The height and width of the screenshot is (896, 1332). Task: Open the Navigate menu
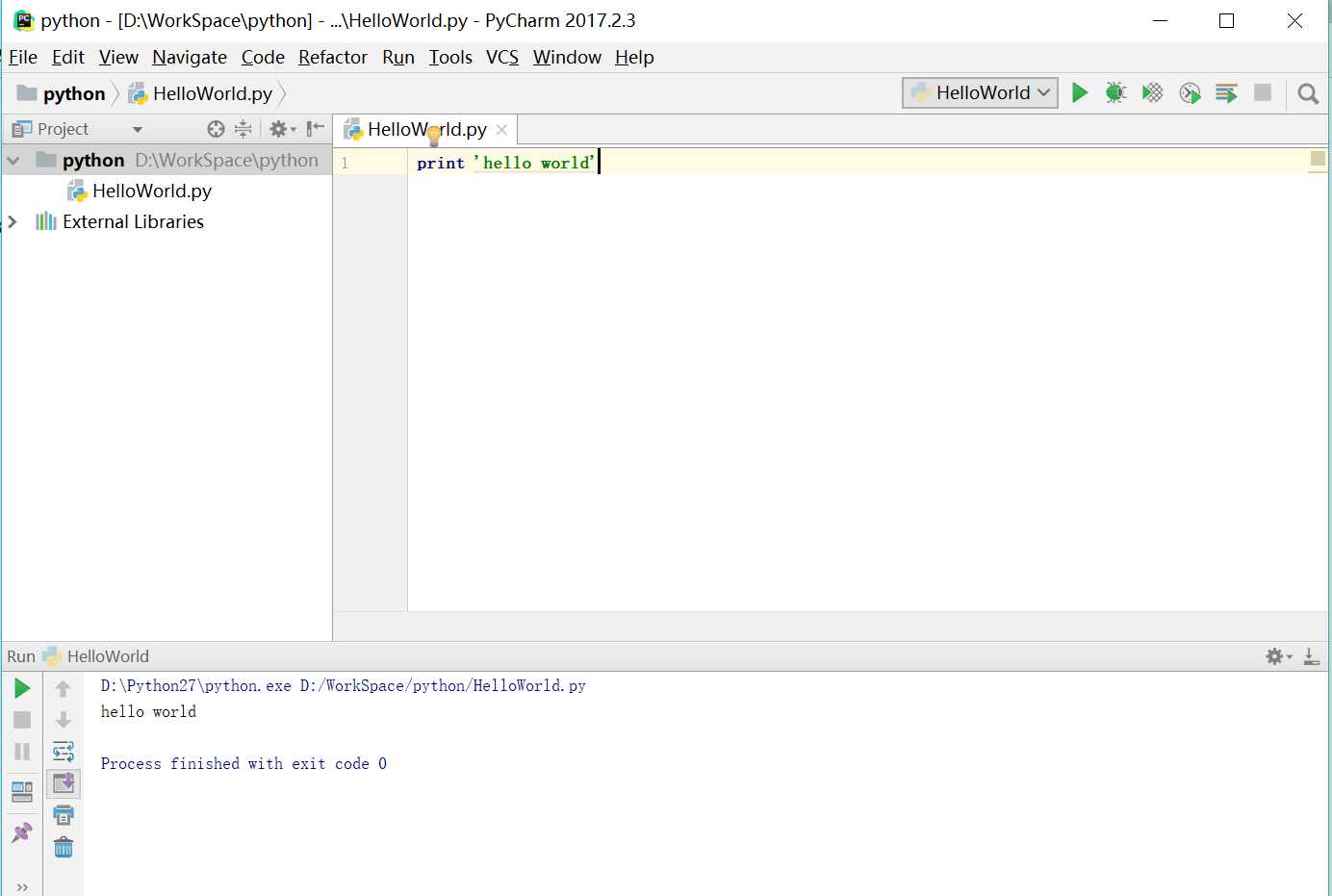(x=190, y=58)
